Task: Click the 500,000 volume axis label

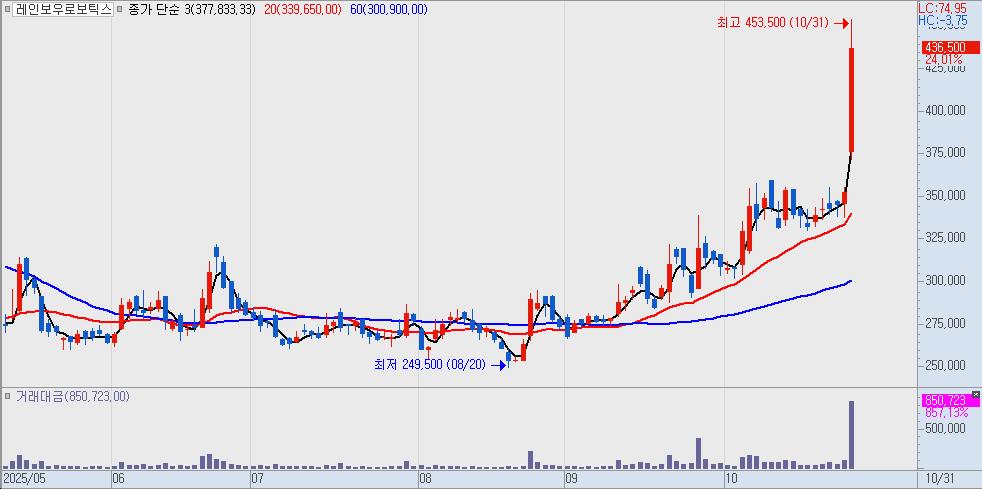Action: 944,428
